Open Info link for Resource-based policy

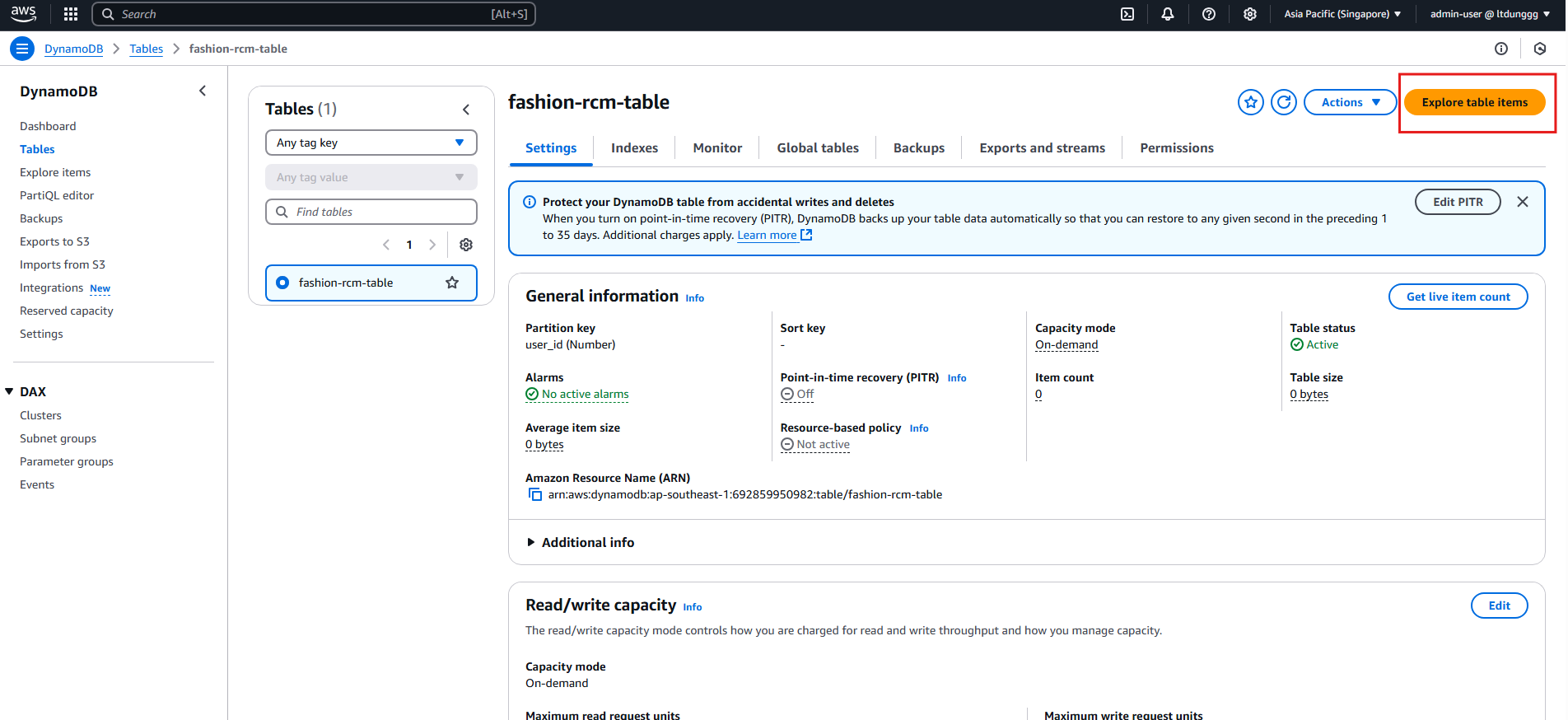click(919, 428)
